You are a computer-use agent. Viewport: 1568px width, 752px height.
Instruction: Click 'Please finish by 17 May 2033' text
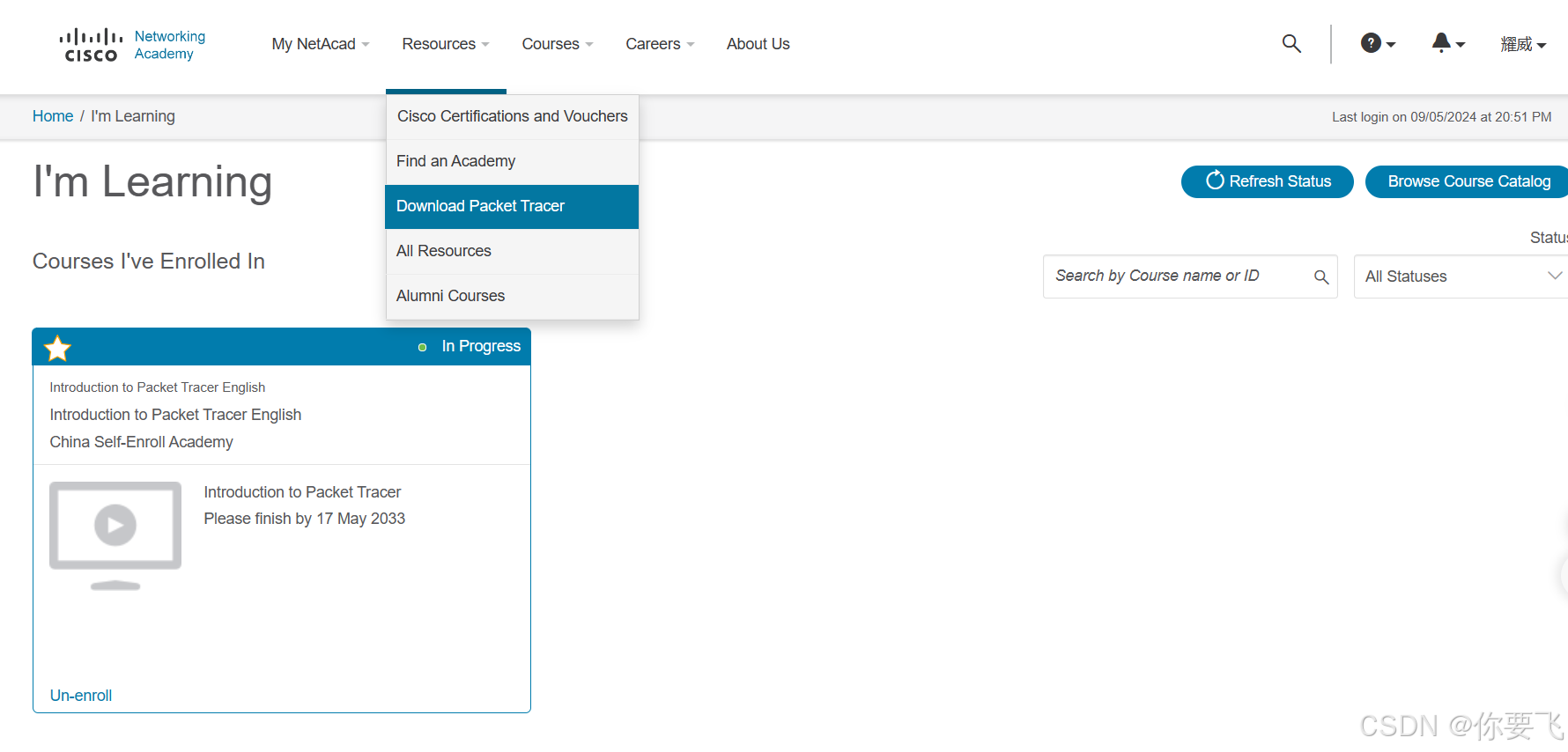304,519
